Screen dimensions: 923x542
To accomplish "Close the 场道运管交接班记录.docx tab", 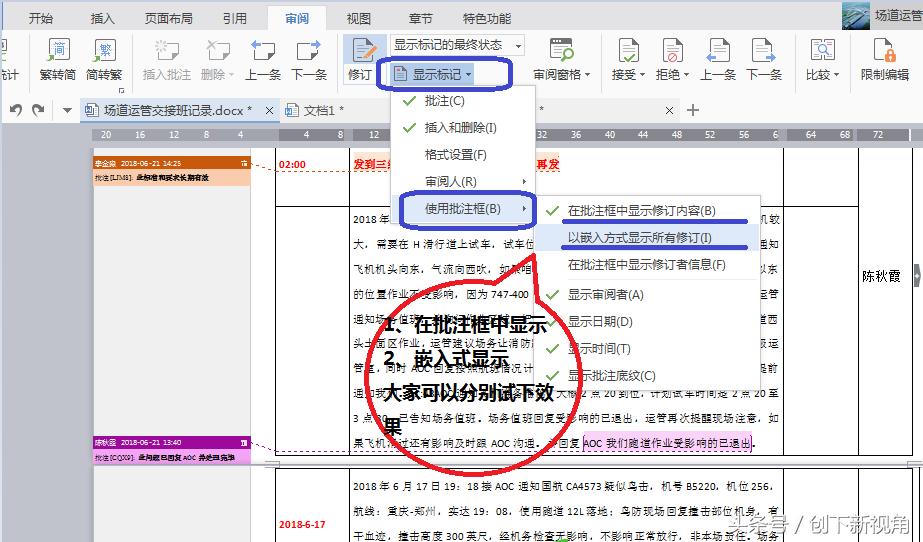I will pos(269,110).
